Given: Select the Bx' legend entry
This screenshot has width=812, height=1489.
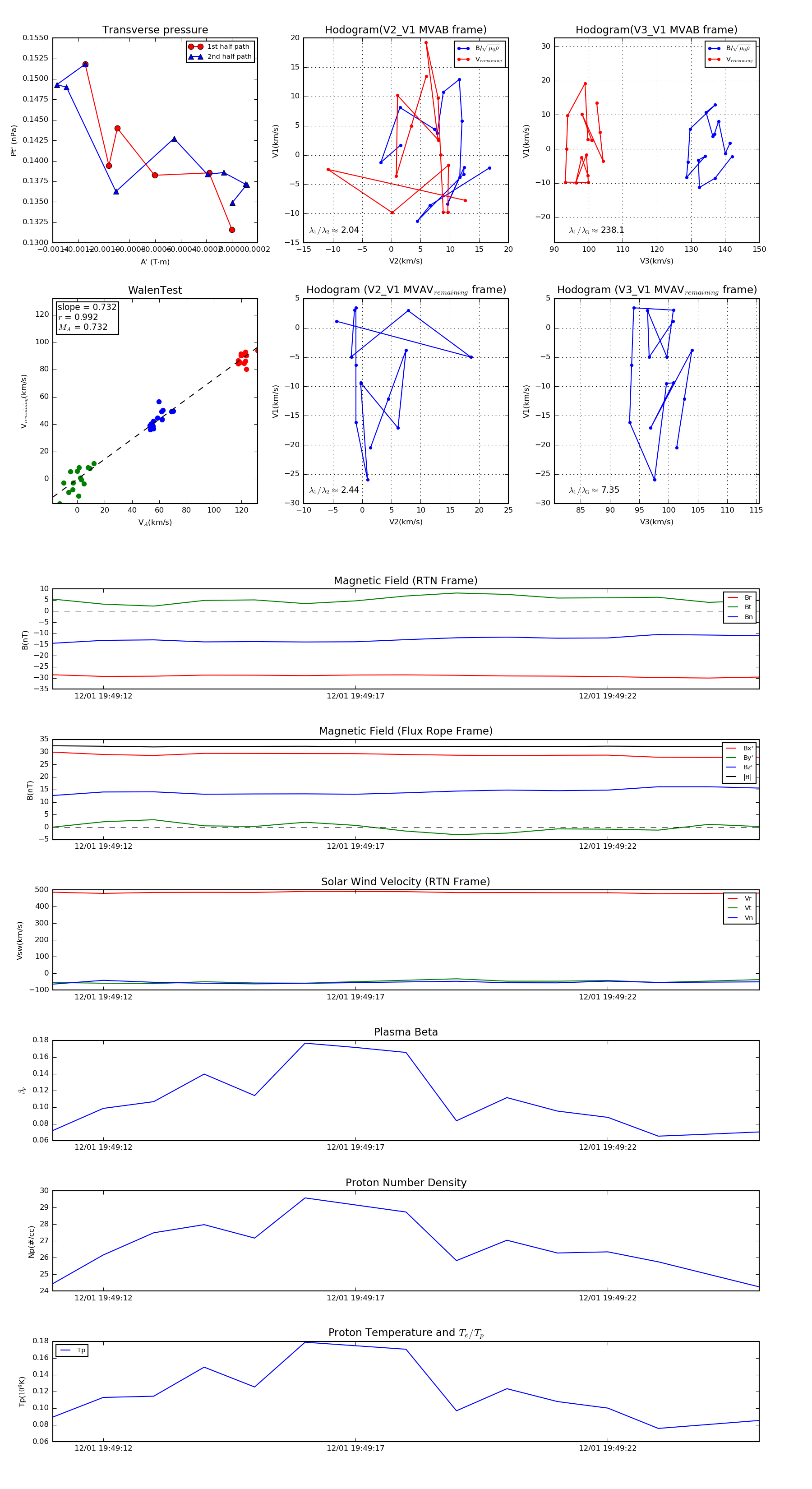Looking at the screenshot, I should click(740, 748).
